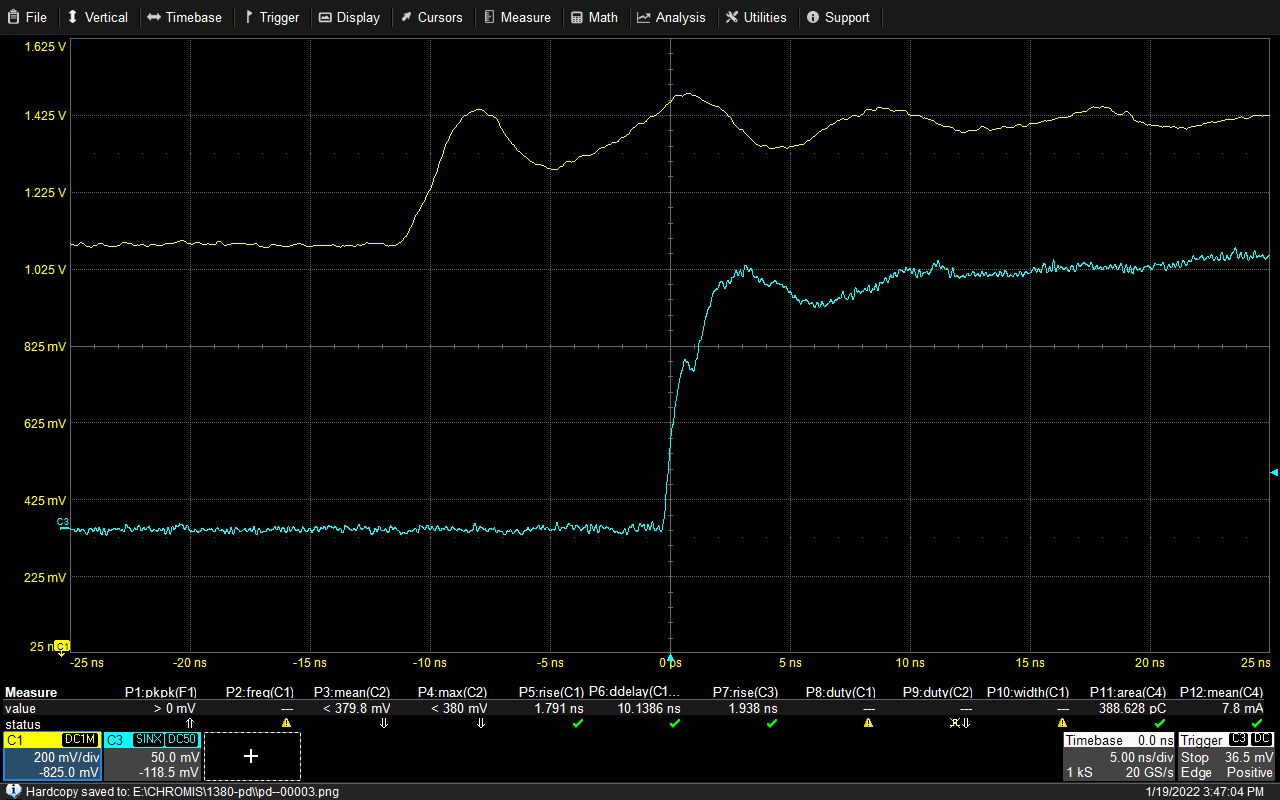Click the warning status icon under P10
The width and height of the screenshot is (1280, 800).
[x=1062, y=723]
